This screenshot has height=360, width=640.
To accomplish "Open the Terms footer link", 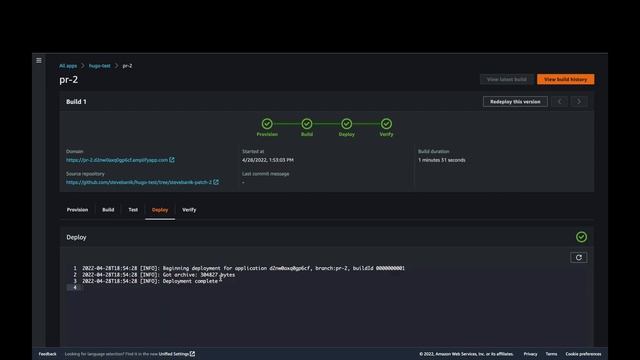I will pyautogui.click(x=551, y=354).
